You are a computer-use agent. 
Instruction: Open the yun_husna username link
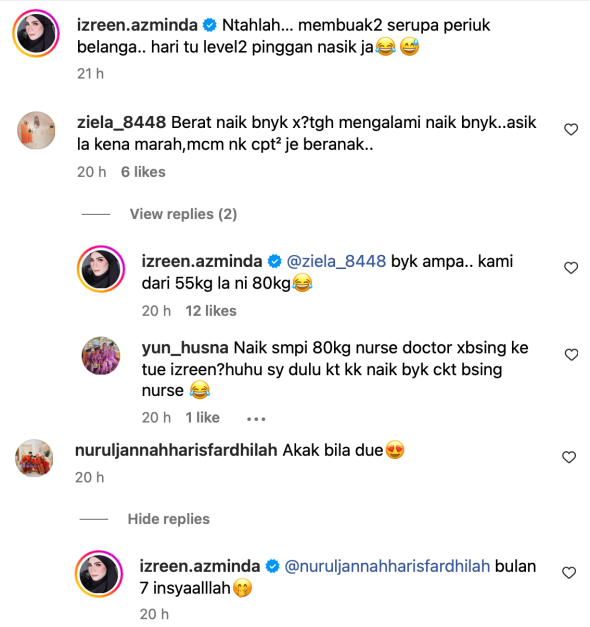pyautogui.click(x=185, y=347)
